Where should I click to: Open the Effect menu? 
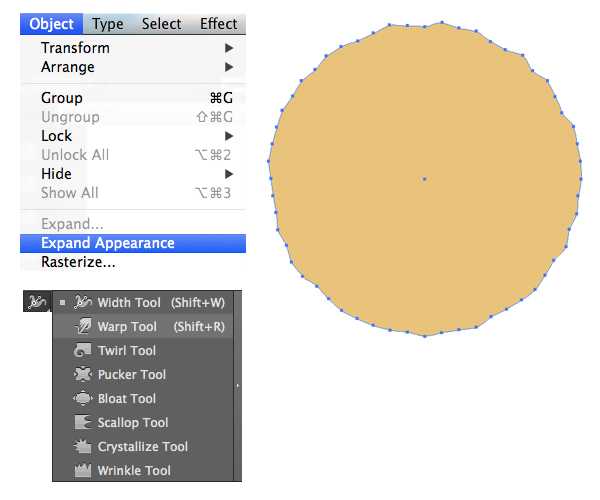coord(218,24)
